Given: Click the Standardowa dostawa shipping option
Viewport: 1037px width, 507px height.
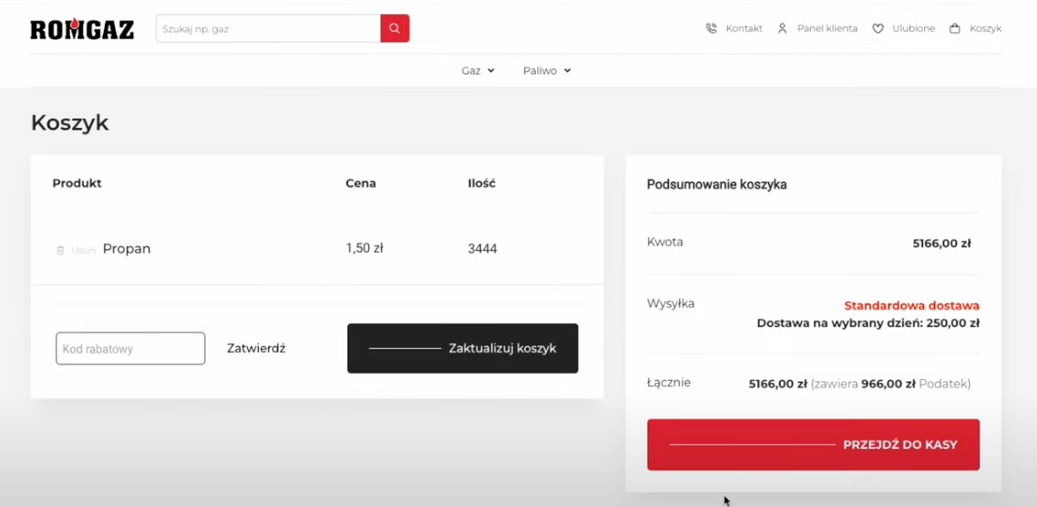Looking at the screenshot, I should 911,306.
